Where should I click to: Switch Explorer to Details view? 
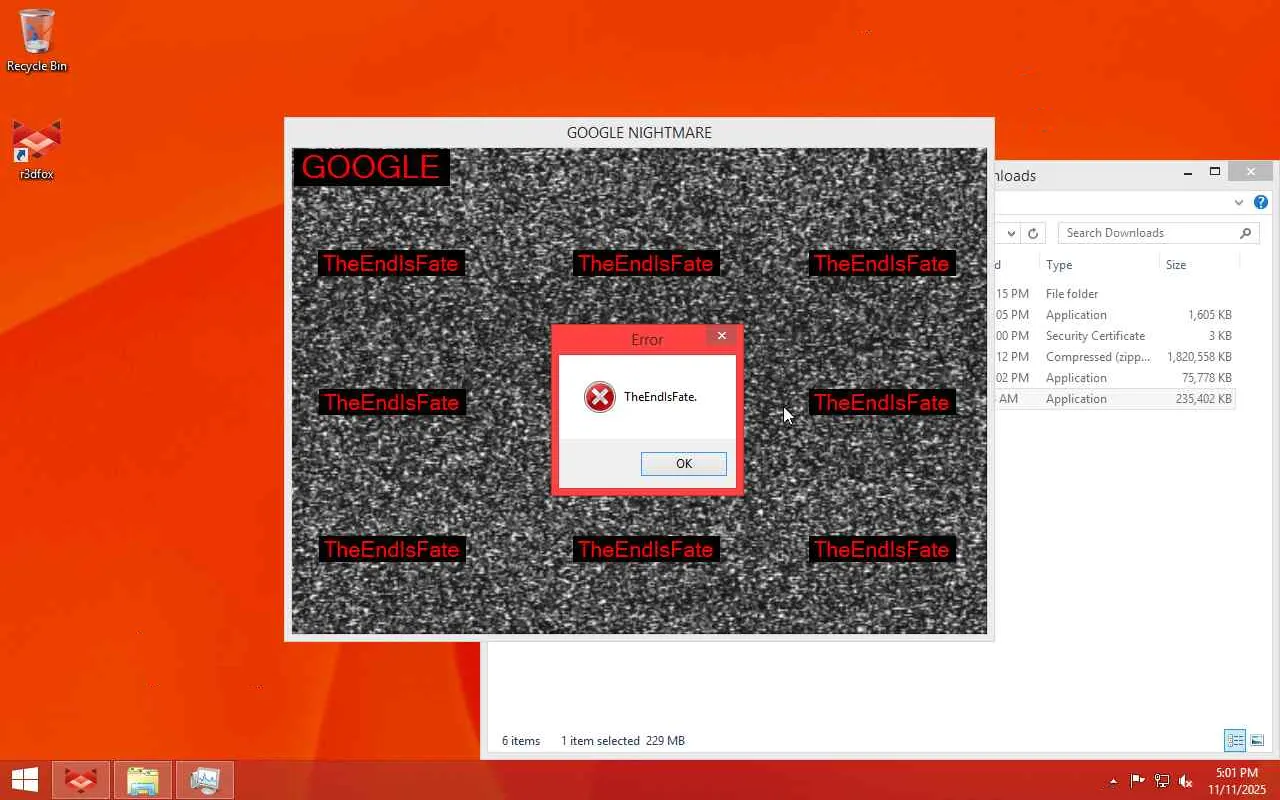pos(1236,740)
